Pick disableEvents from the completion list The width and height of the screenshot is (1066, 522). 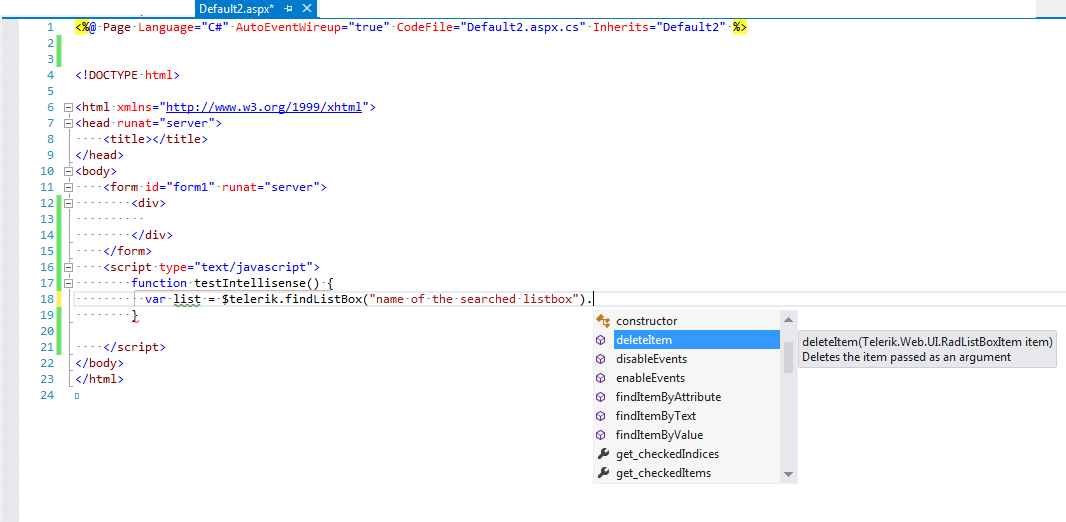pos(687,359)
